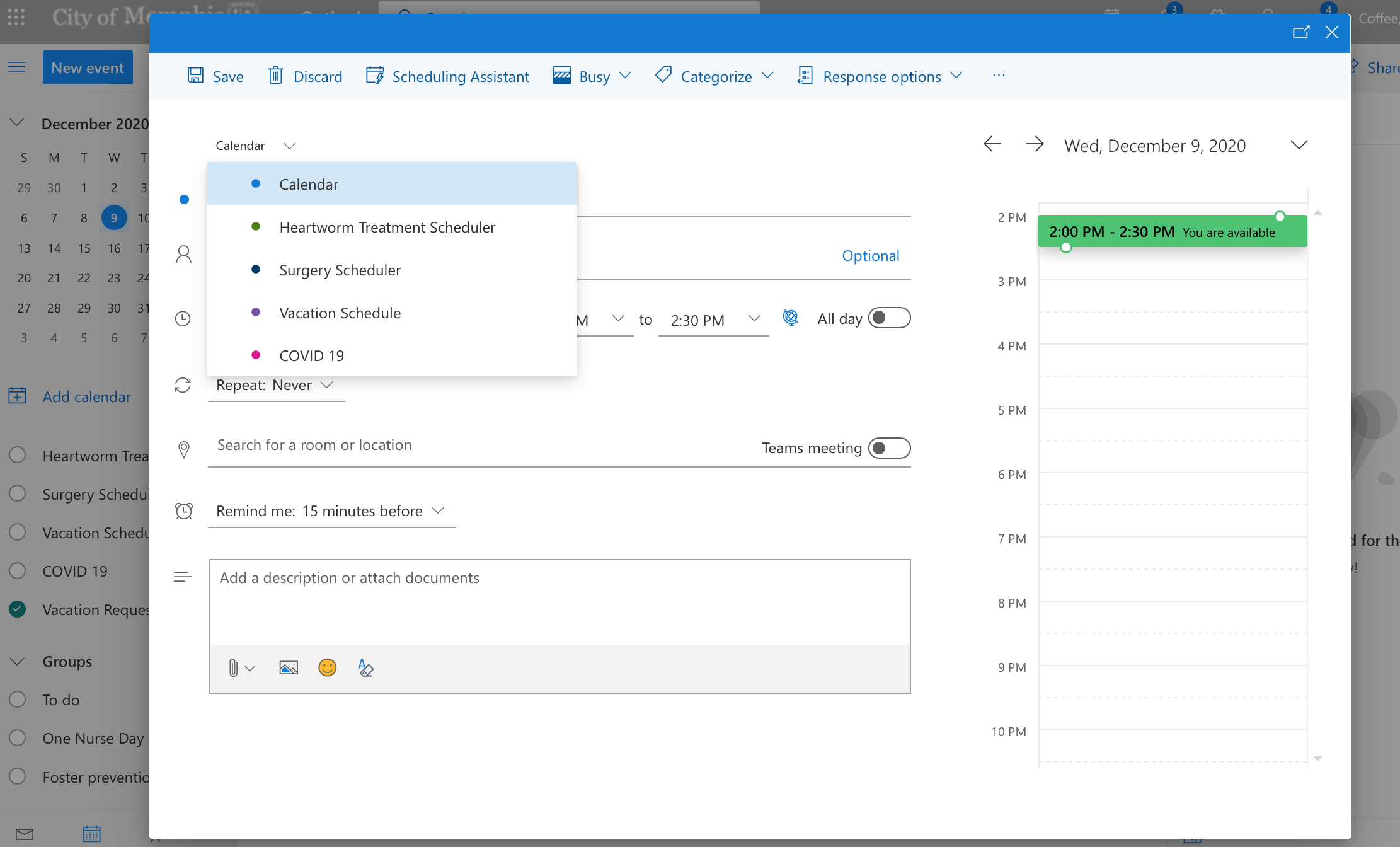Enable the Teams meeting toggle
This screenshot has height=847, width=1400.
coord(889,448)
